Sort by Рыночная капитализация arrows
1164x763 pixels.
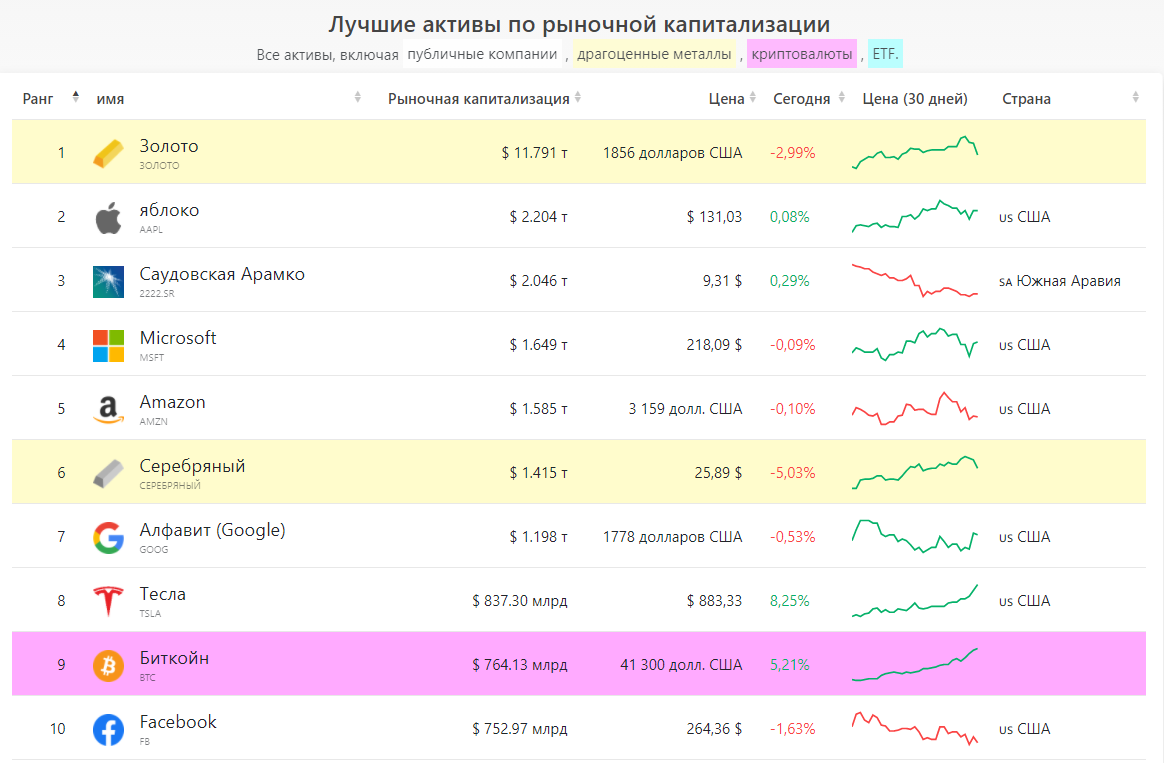point(578,96)
